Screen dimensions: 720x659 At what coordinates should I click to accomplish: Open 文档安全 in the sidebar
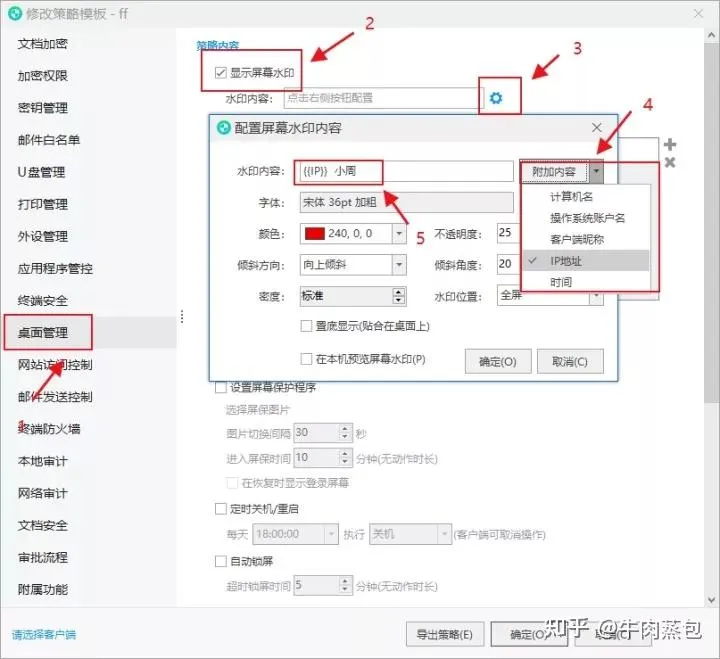click(43, 525)
